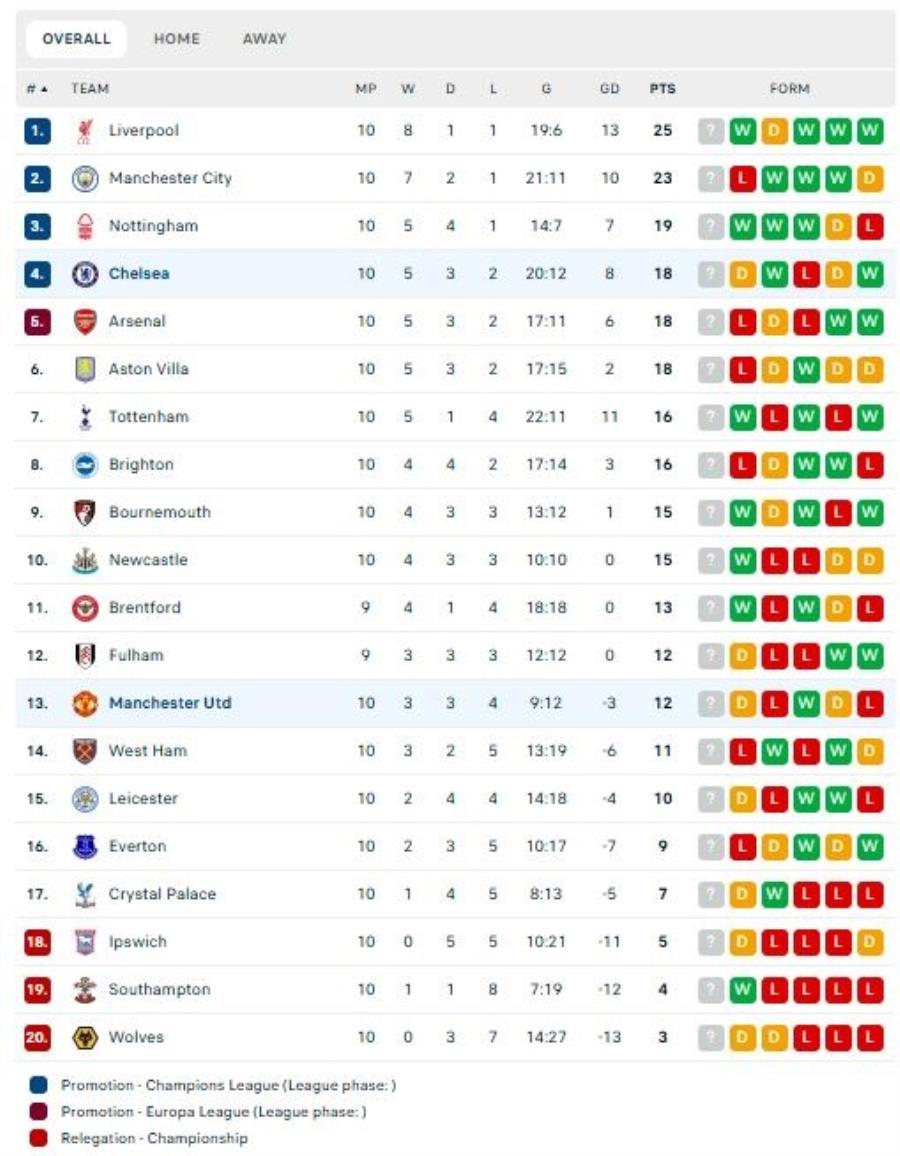The height and width of the screenshot is (1156, 900).
Task: Click the Manchester City club crest
Action: point(85,178)
